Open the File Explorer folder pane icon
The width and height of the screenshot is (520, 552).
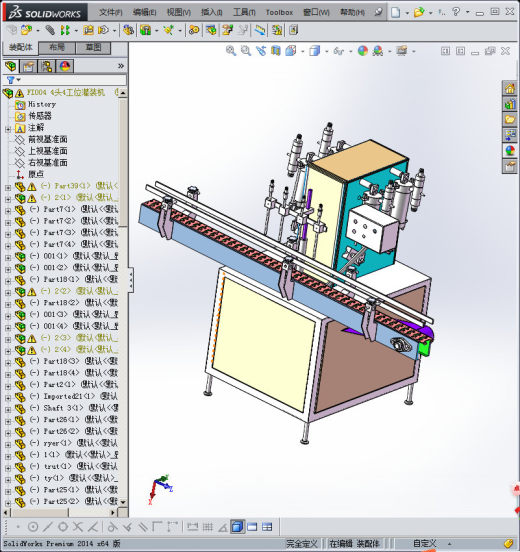510,120
